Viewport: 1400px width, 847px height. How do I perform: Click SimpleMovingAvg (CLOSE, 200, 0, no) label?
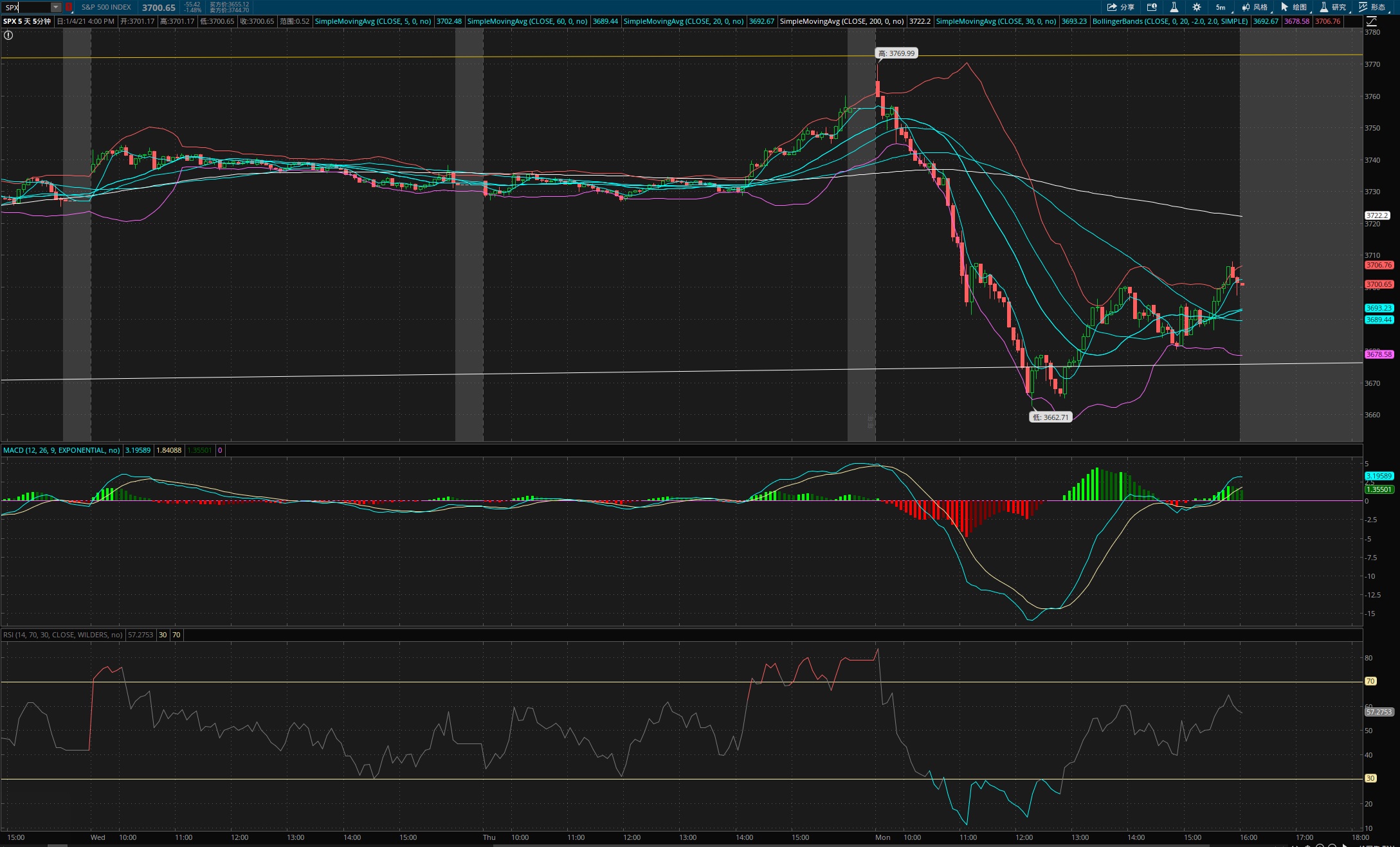tap(842, 21)
